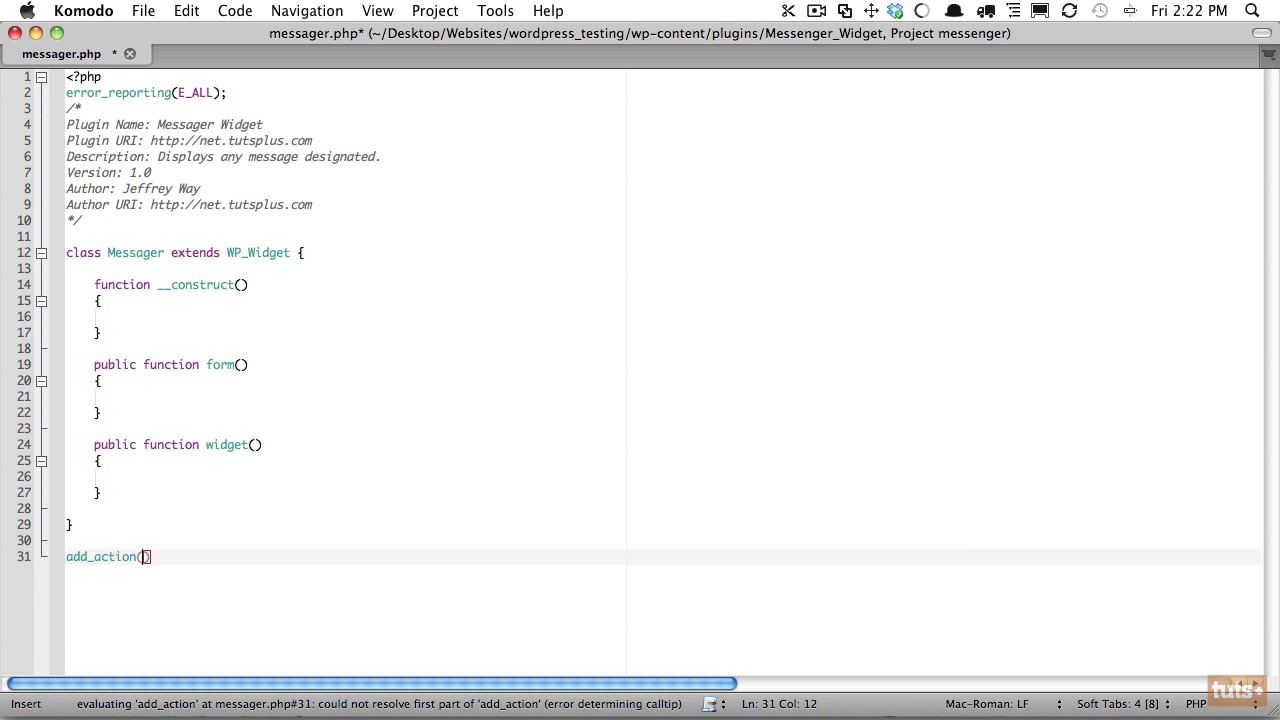The height and width of the screenshot is (720, 1280).
Task: Click the file status icon in status bar
Action: tap(710, 704)
